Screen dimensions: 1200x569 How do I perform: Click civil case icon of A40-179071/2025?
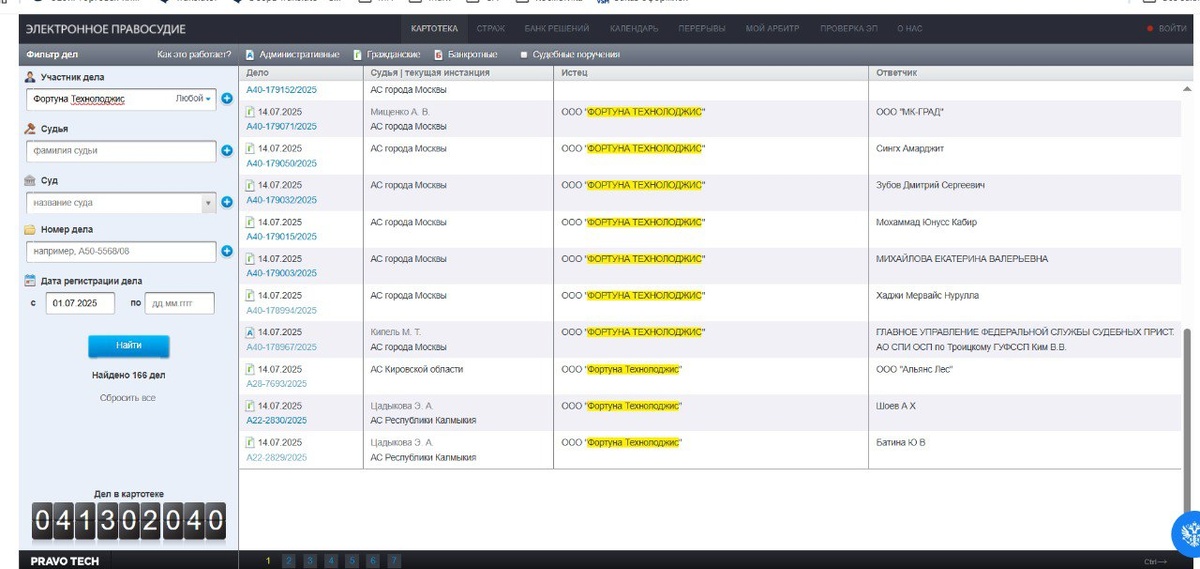pyautogui.click(x=251, y=112)
